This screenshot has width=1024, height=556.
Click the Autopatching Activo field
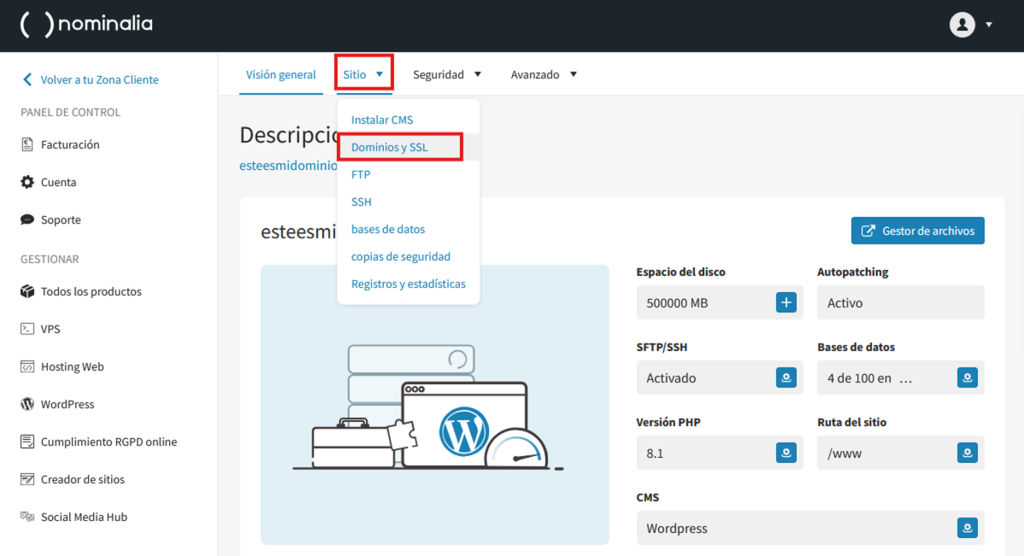click(x=901, y=303)
